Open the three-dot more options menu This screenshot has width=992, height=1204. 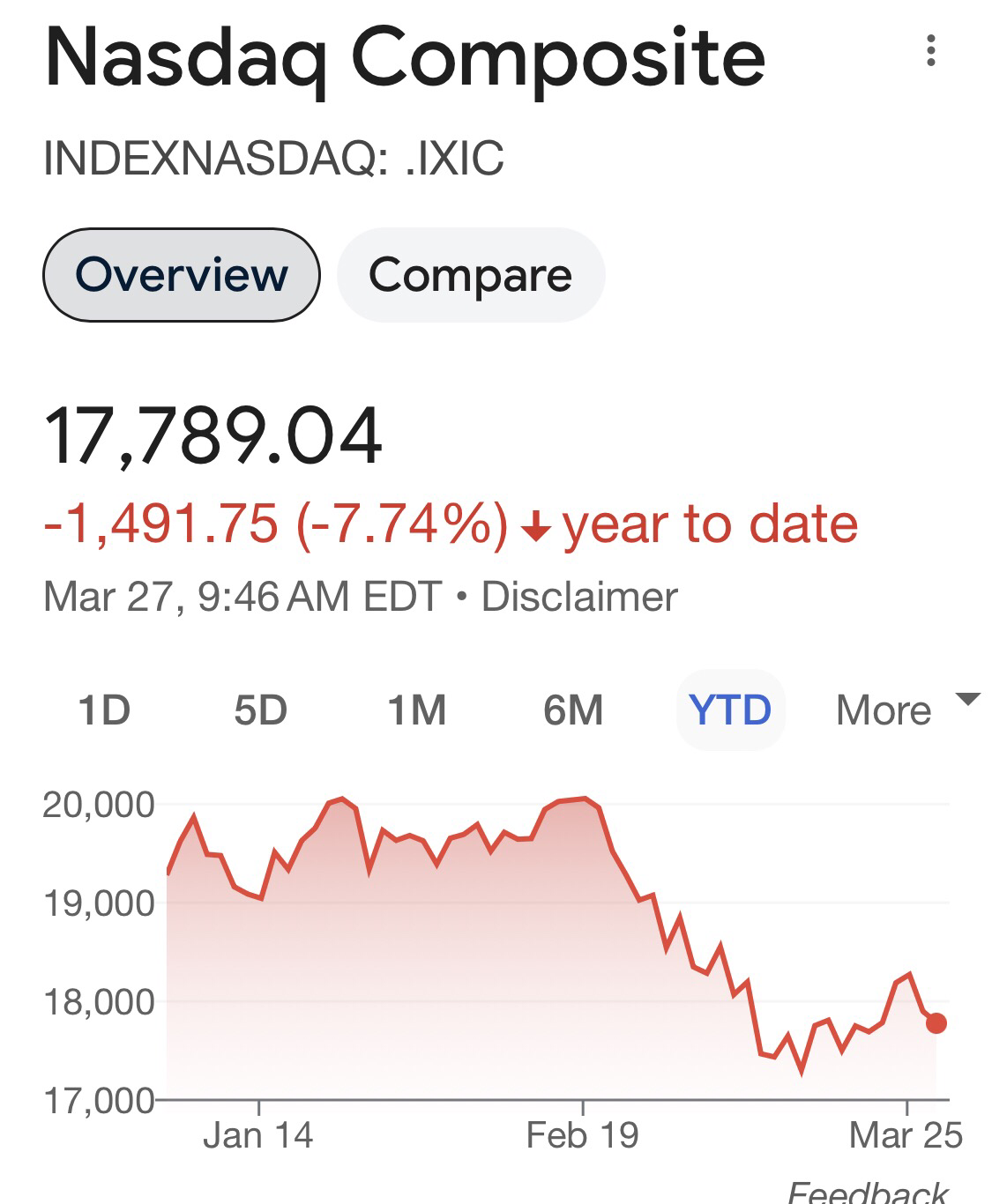coord(930,51)
